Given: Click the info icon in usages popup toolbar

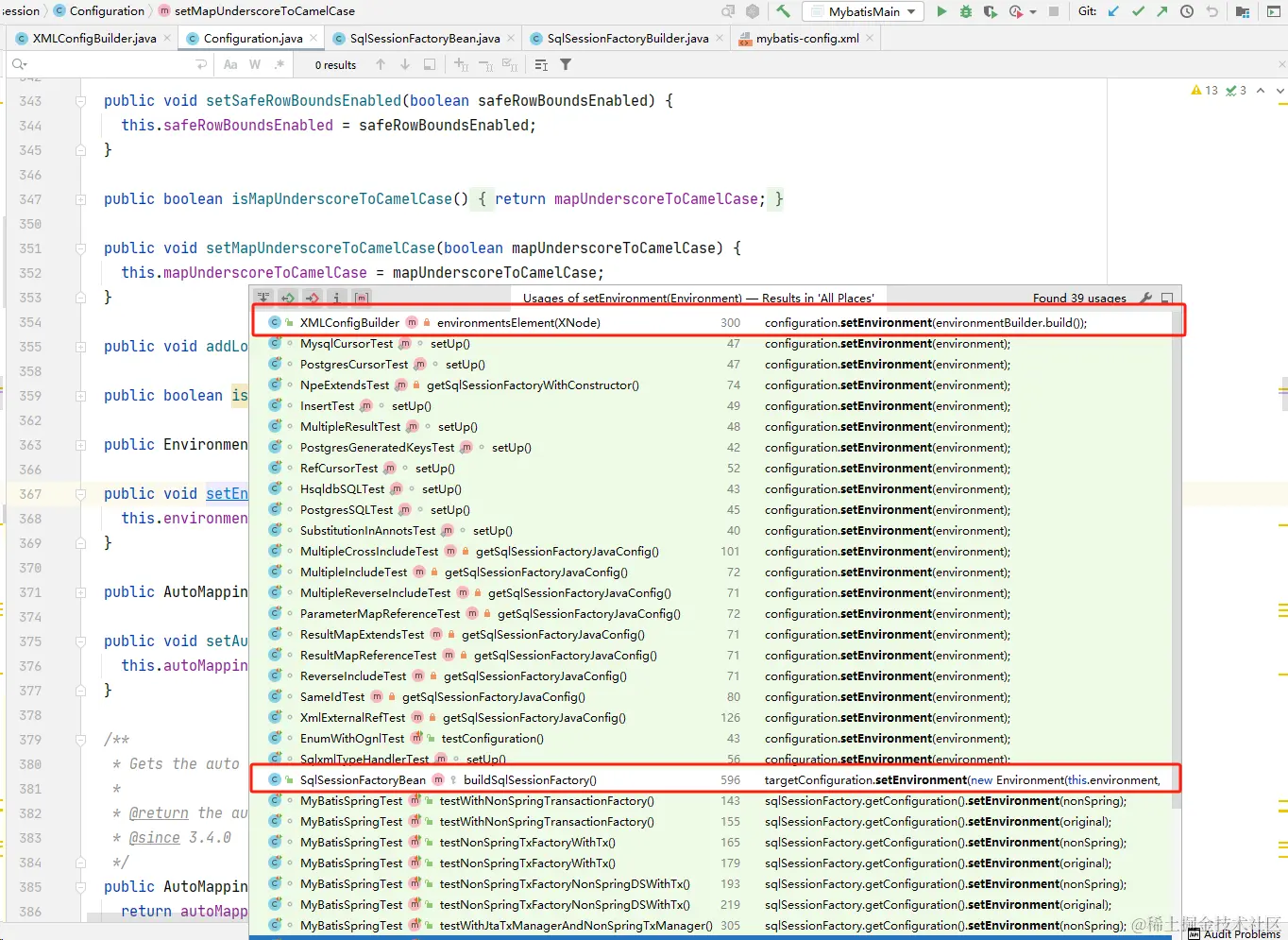Looking at the screenshot, I should (x=337, y=298).
